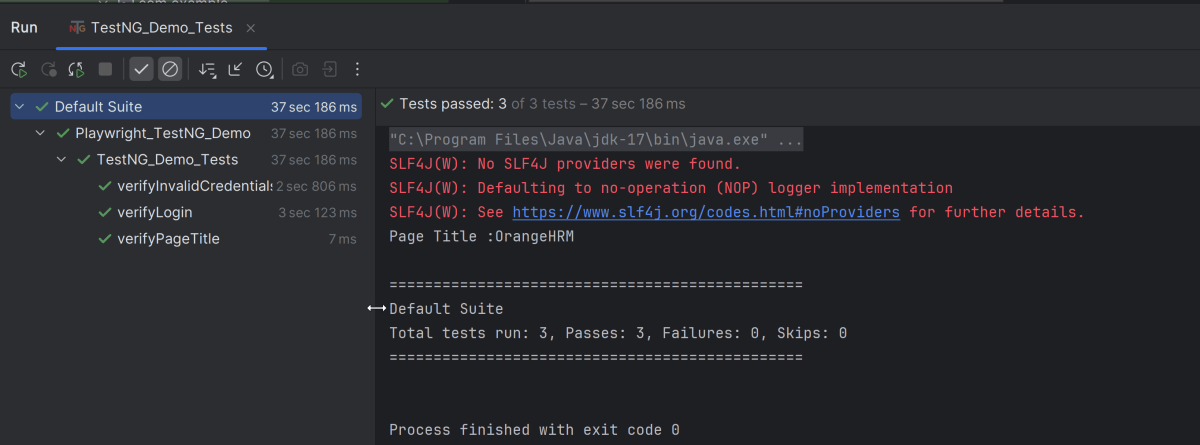Viewport: 1200px width, 445px height.
Task: Select the verifyLogin test result
Action: coord(154,212)
